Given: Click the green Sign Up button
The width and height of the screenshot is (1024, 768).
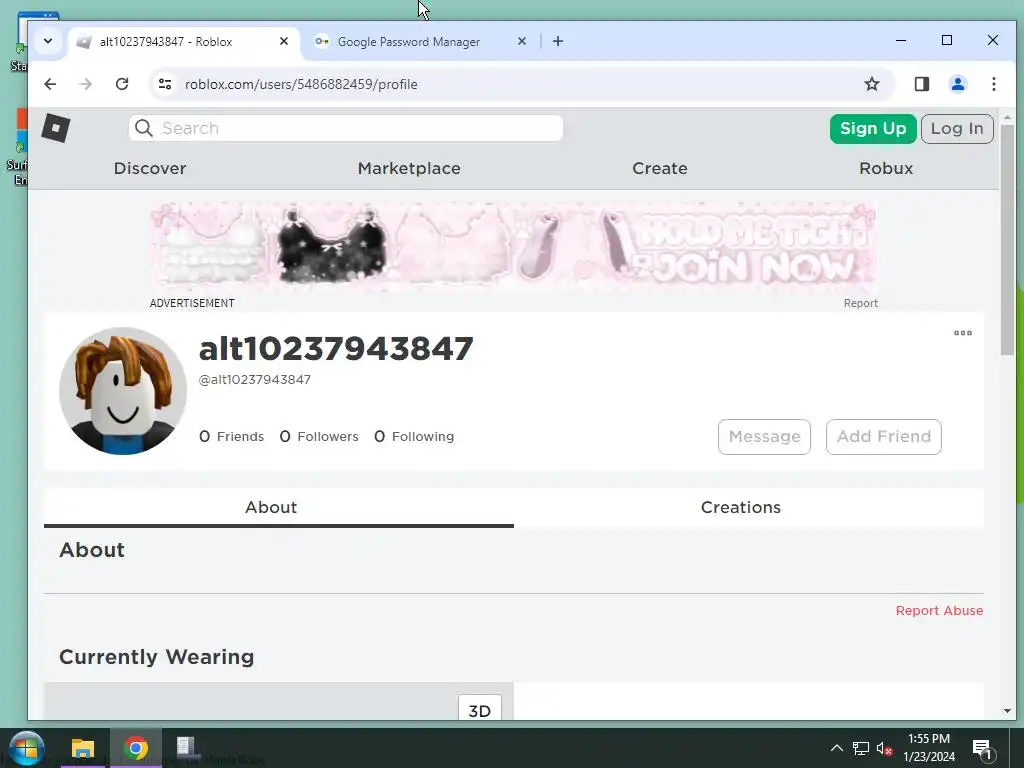Looking at the screenshot, I should pyautogui.click(x=873, y=129).
